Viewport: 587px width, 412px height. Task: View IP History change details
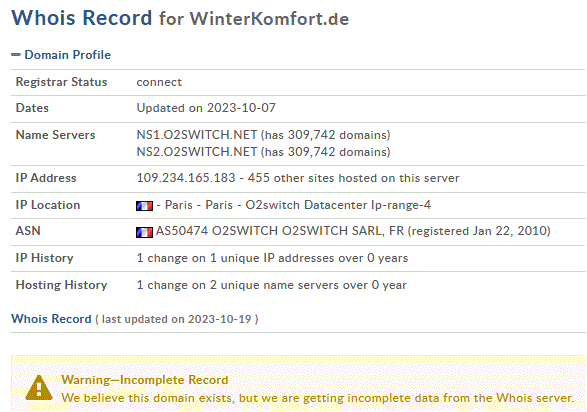(x=272, y=258)
